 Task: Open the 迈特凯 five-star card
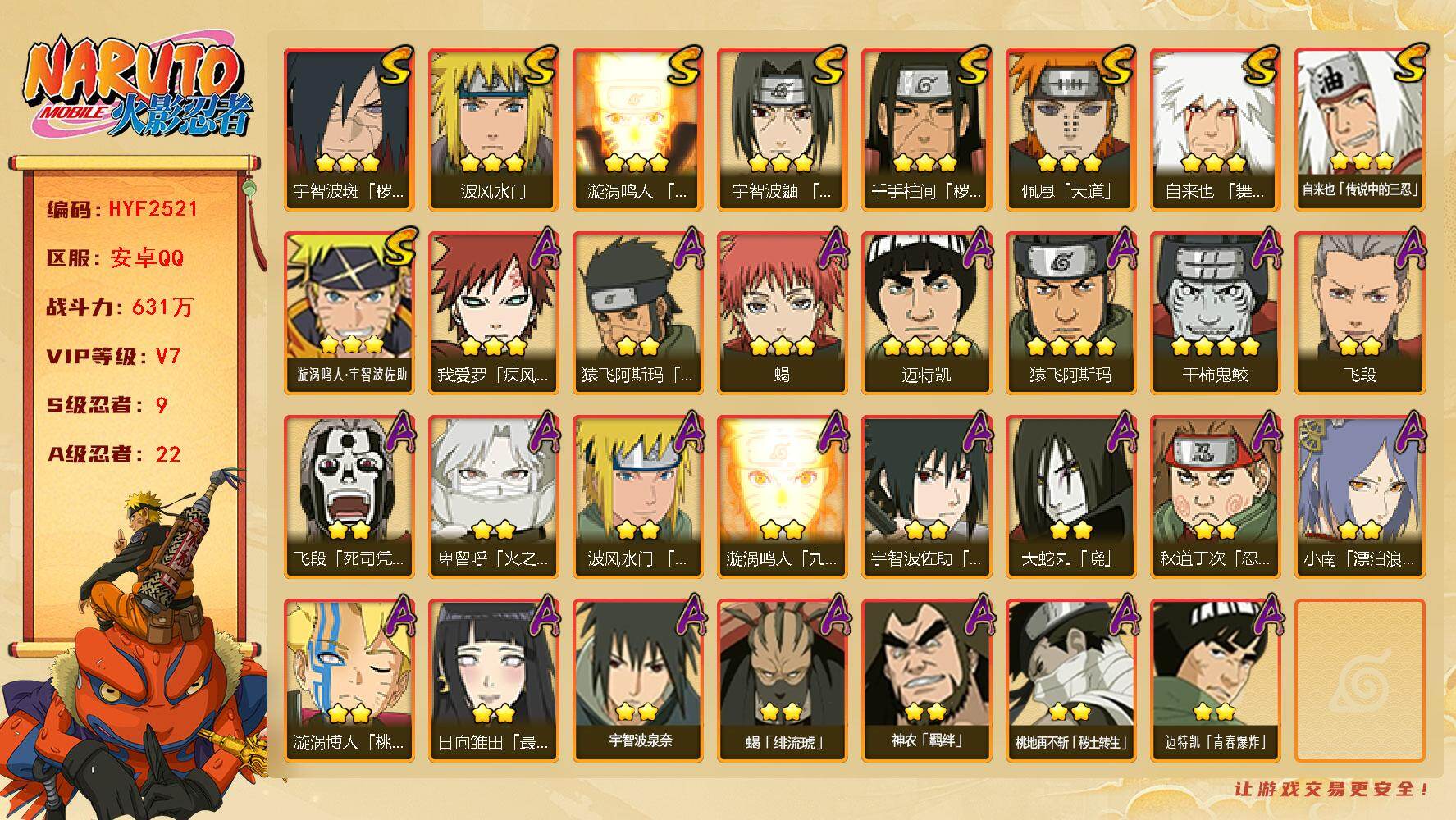pyautogui.click(x=926, y=312)
